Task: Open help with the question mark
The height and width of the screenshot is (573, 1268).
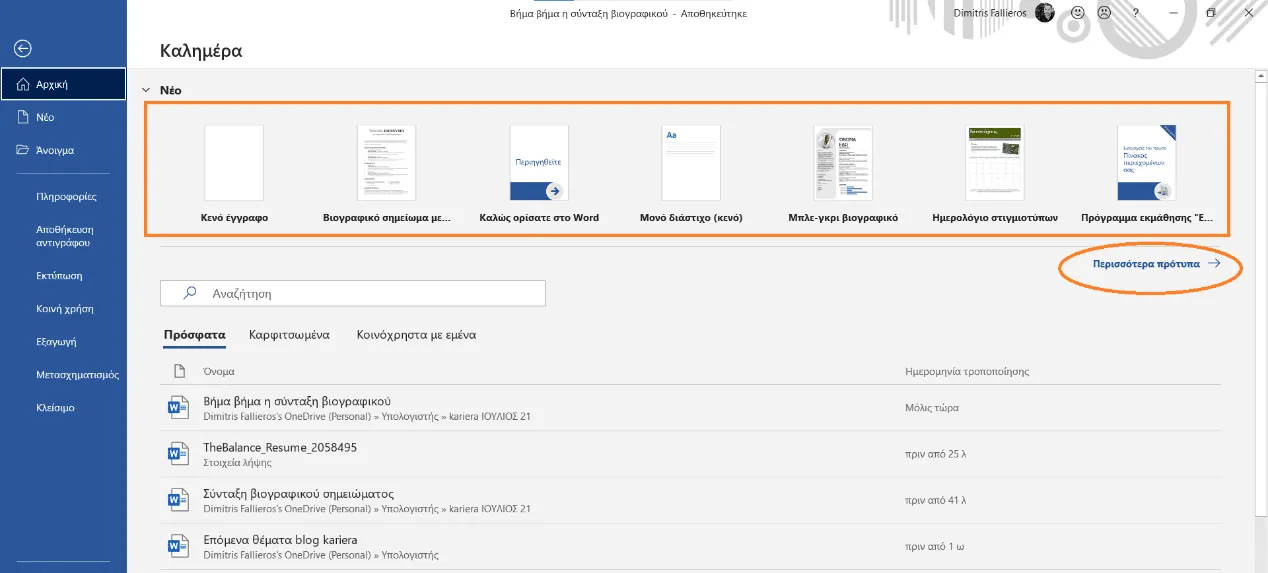Action: [1135, 13]
